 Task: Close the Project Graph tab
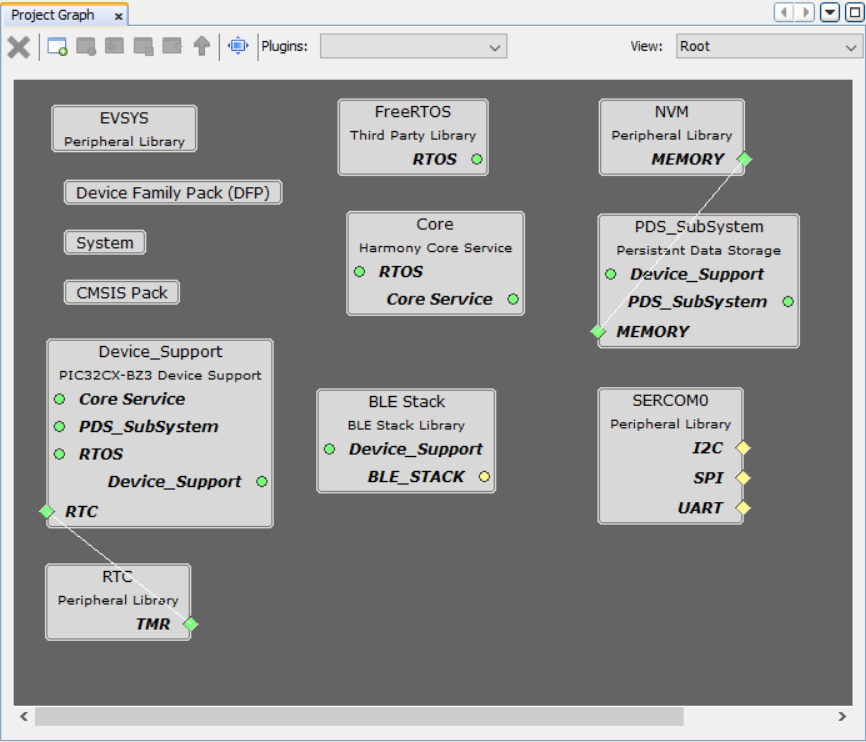(x=118, y=16)
